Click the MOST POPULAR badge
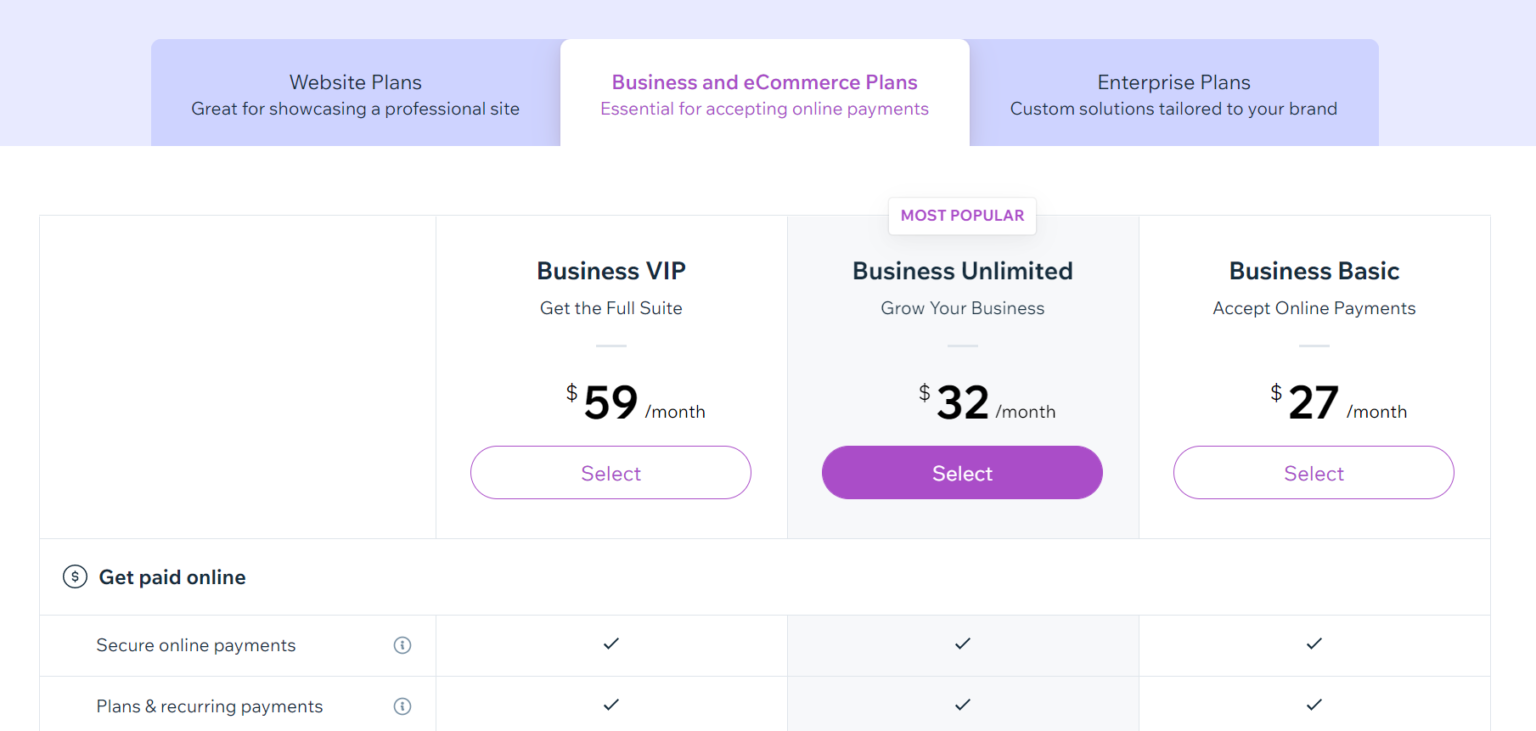Screen dimensions: 1536x731 962,216
